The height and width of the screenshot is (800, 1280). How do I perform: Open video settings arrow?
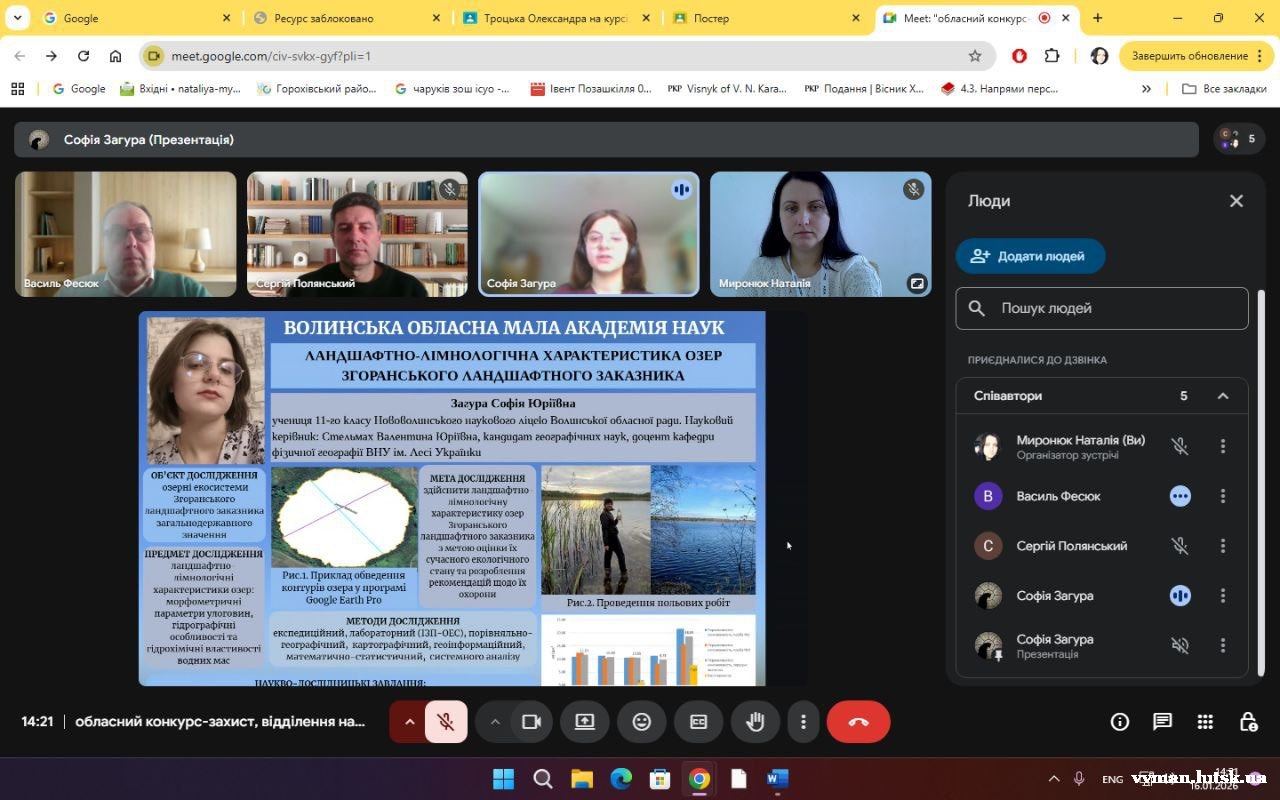[x=495, y=722]
